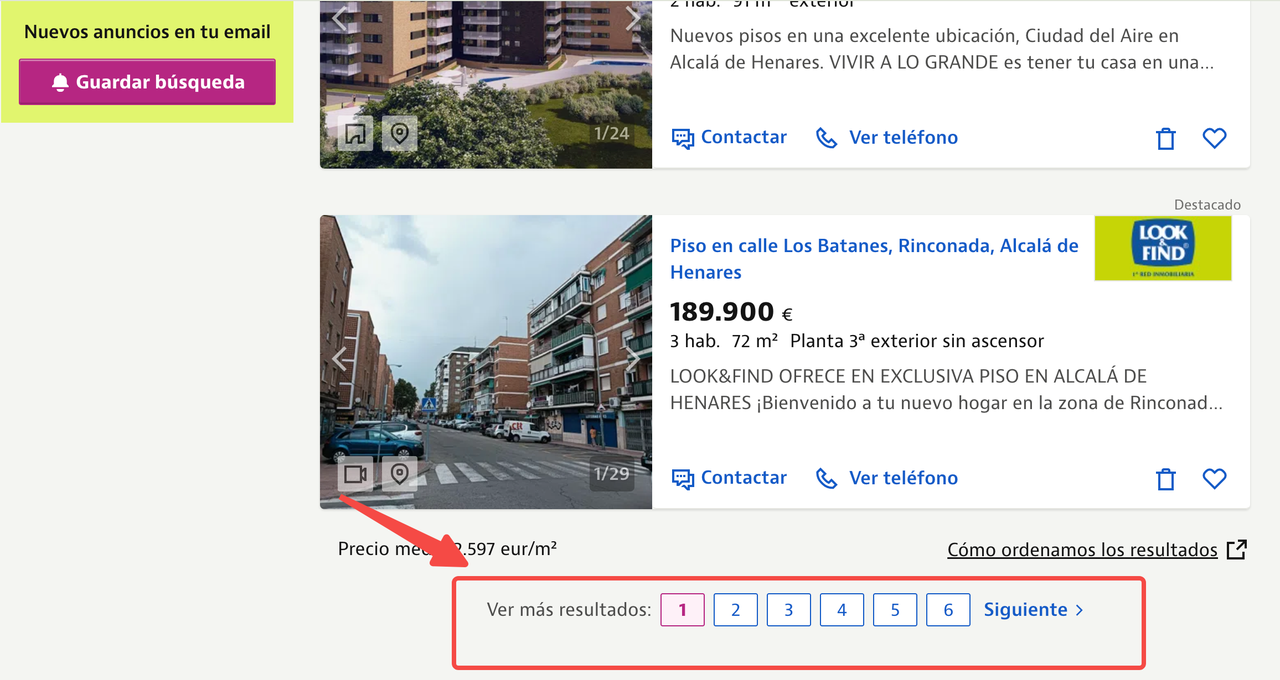This screenshot has width=1280, height=680.
Task: Open floor plan icon on top listing photo
Action: [355, 133]
